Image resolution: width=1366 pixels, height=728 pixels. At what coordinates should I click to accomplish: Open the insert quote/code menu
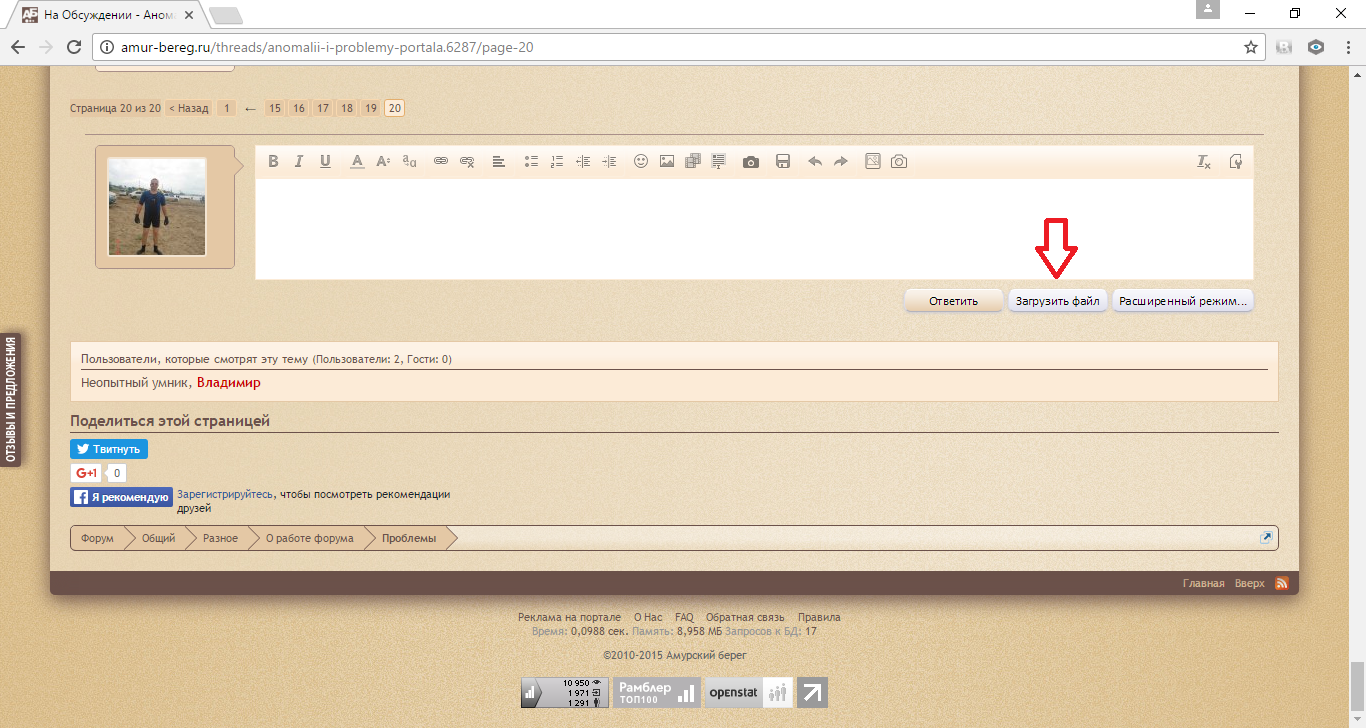tap(719, 162)
